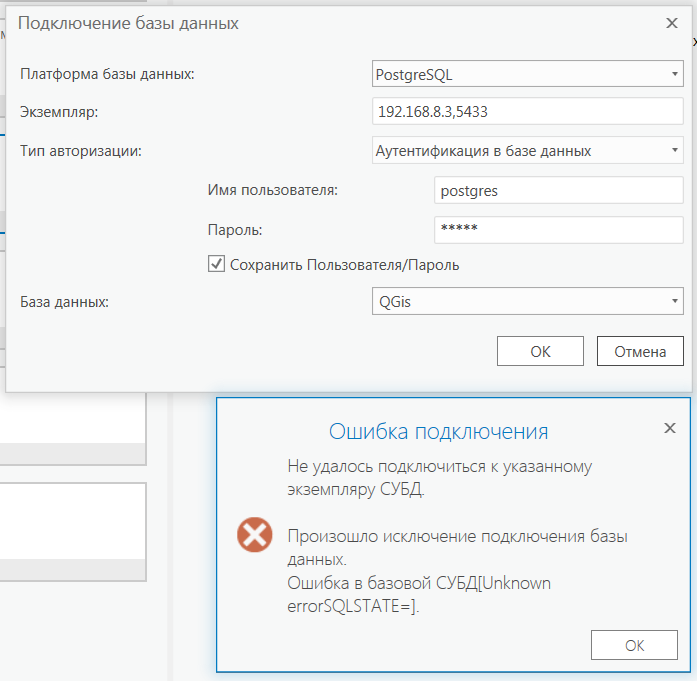The height and width of the screenshot is (683, 697).
Task: Focus the instance field with 192.168.8.3,5433
Action: [526, 111]
